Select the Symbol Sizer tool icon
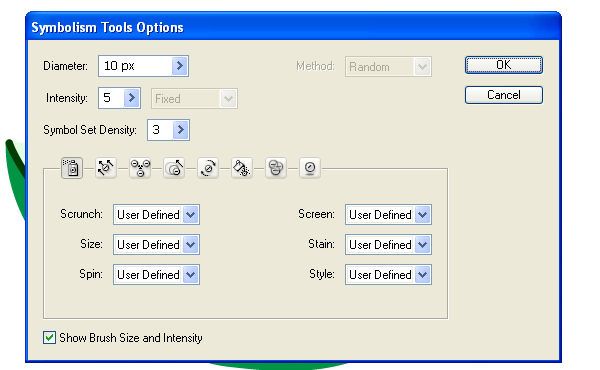 point(174,168)
